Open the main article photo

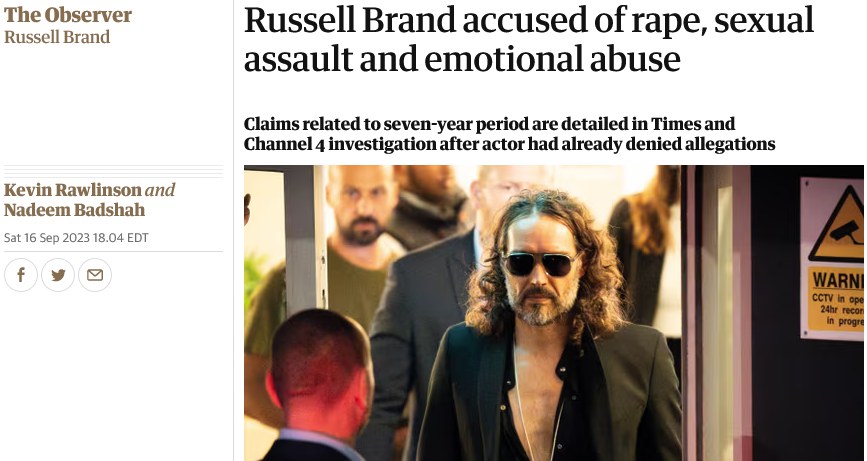(x=553, y=313)
